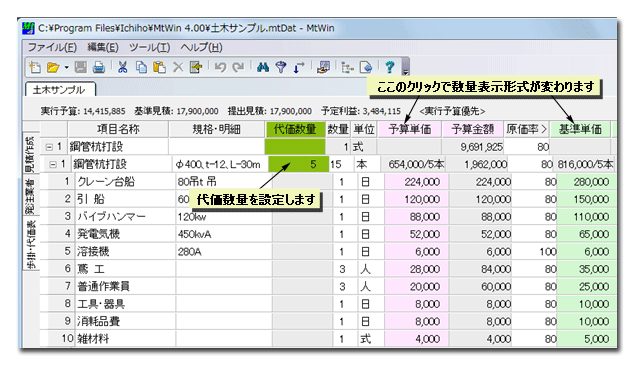Switch to the 見積作成 vertical tab
634x365 pixels.
point(30,154)
